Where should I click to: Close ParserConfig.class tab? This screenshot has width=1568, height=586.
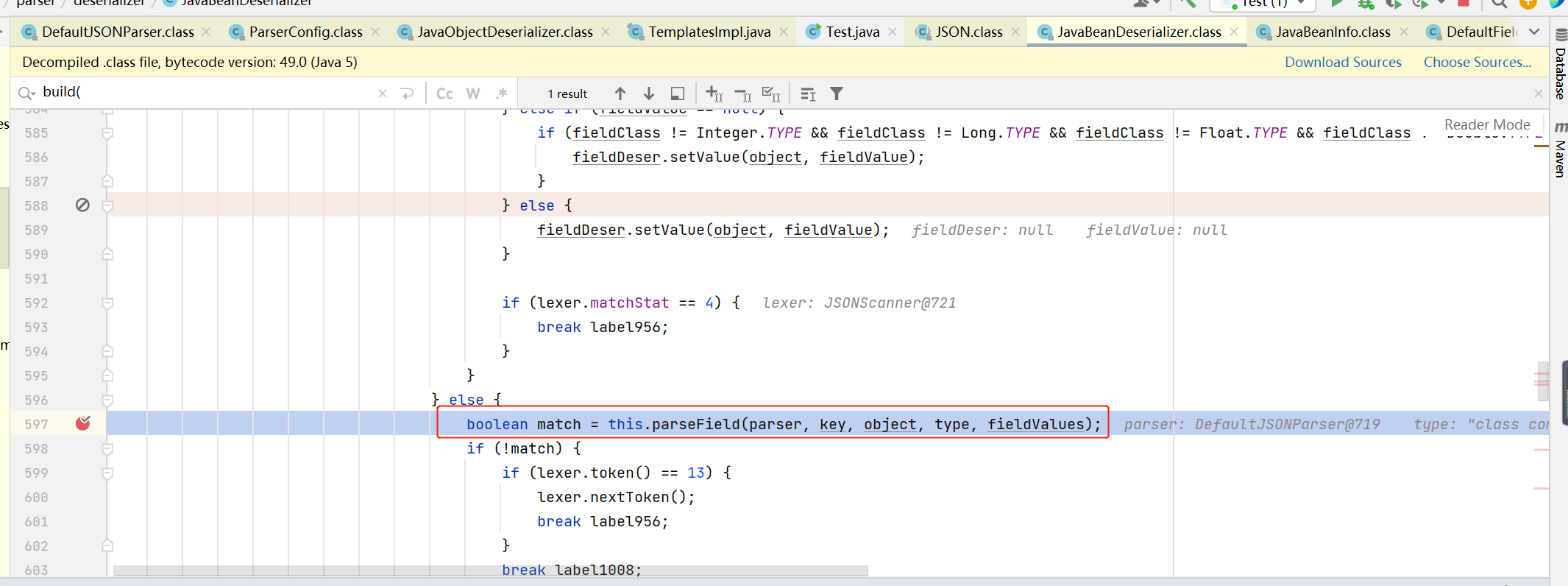375,32
